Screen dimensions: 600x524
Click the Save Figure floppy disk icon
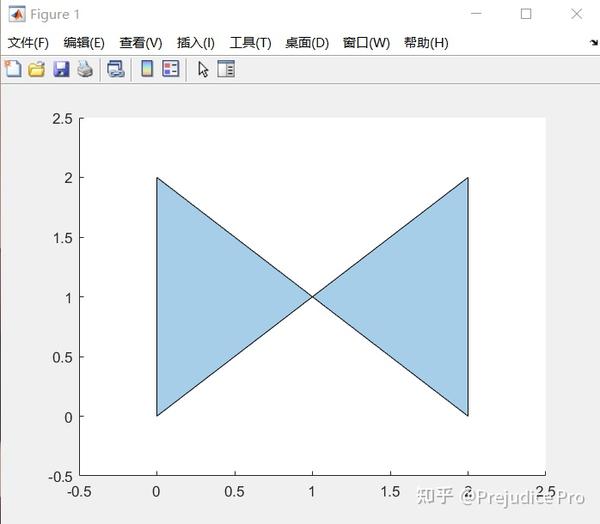click(61, 69)
